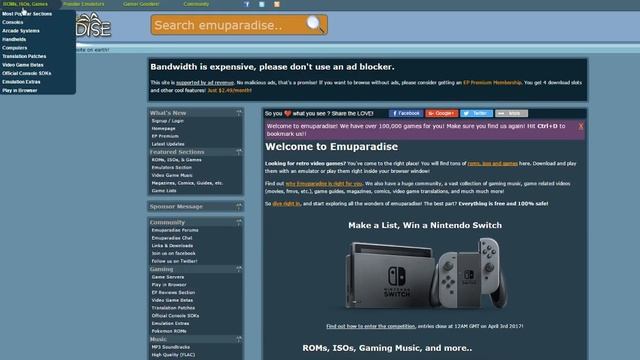Share on Twitter button
This screenshot has width=640, height=360.
476,113
